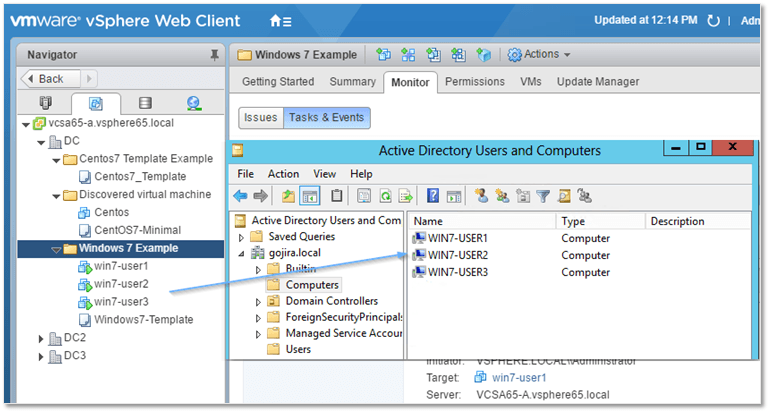Export list from Active Directory toolbar

point(406,196)
